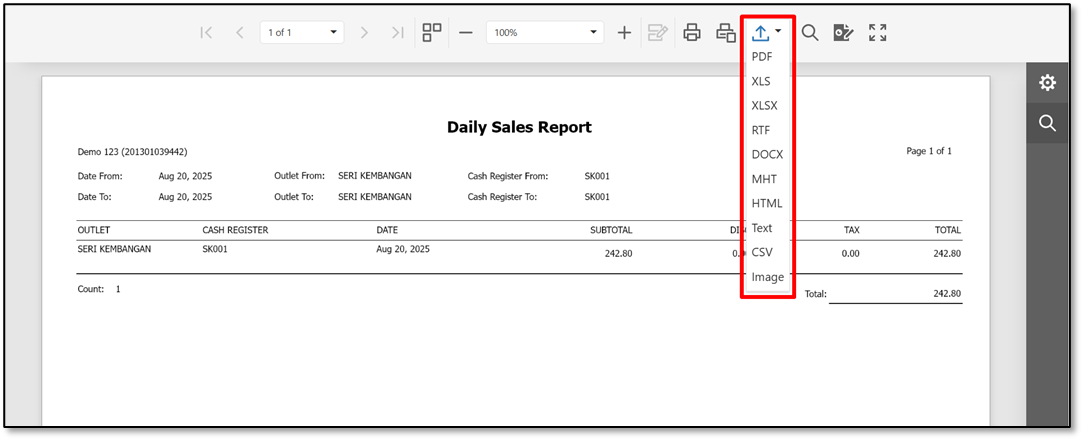Click the 'Count:' label
This screenshot has width=1084, height=440.
(x=91, y=289)
